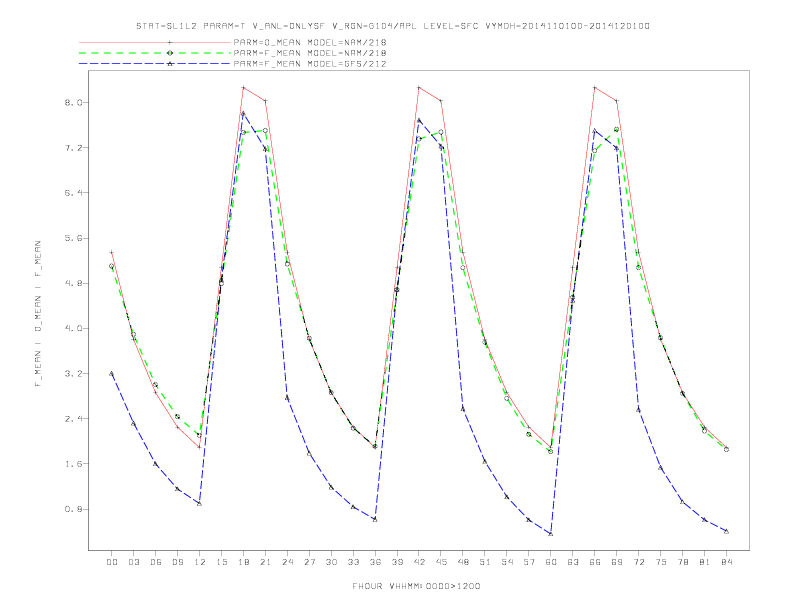Click x-axis forecast hour label 24
This screenshot has height=612, width=792.
[x=287, y=562]
